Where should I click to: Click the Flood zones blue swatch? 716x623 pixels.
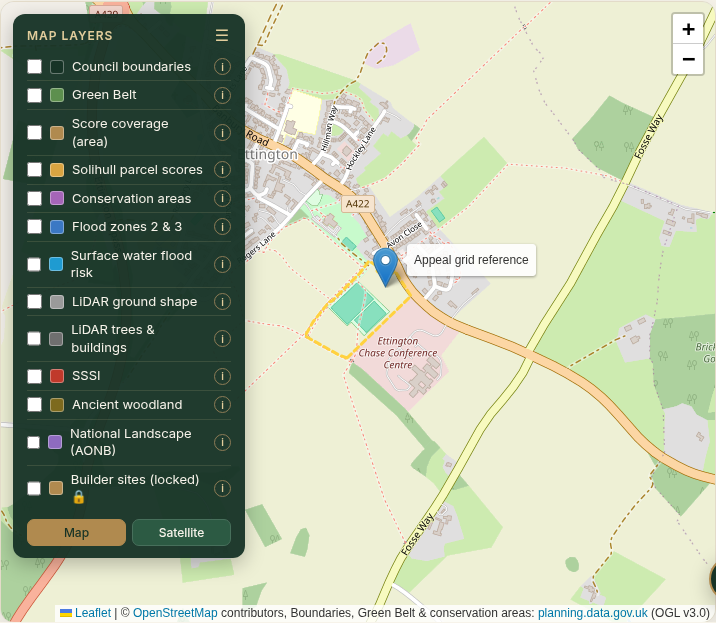coord(57,227)
